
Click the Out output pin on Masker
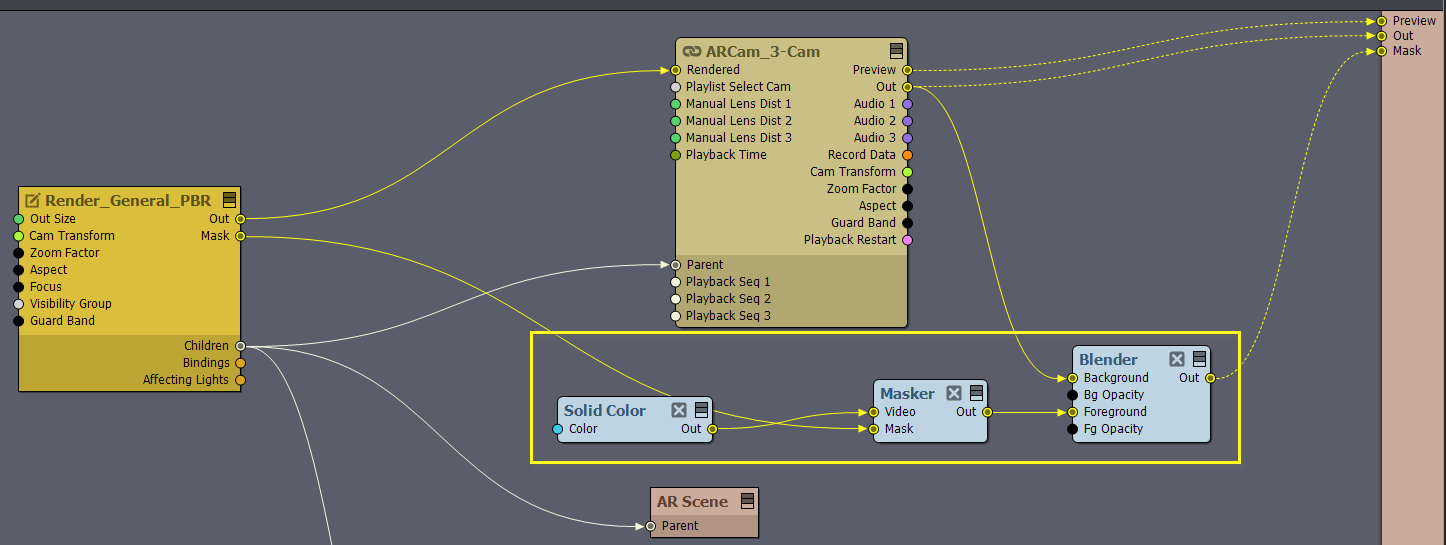[987, 412]
